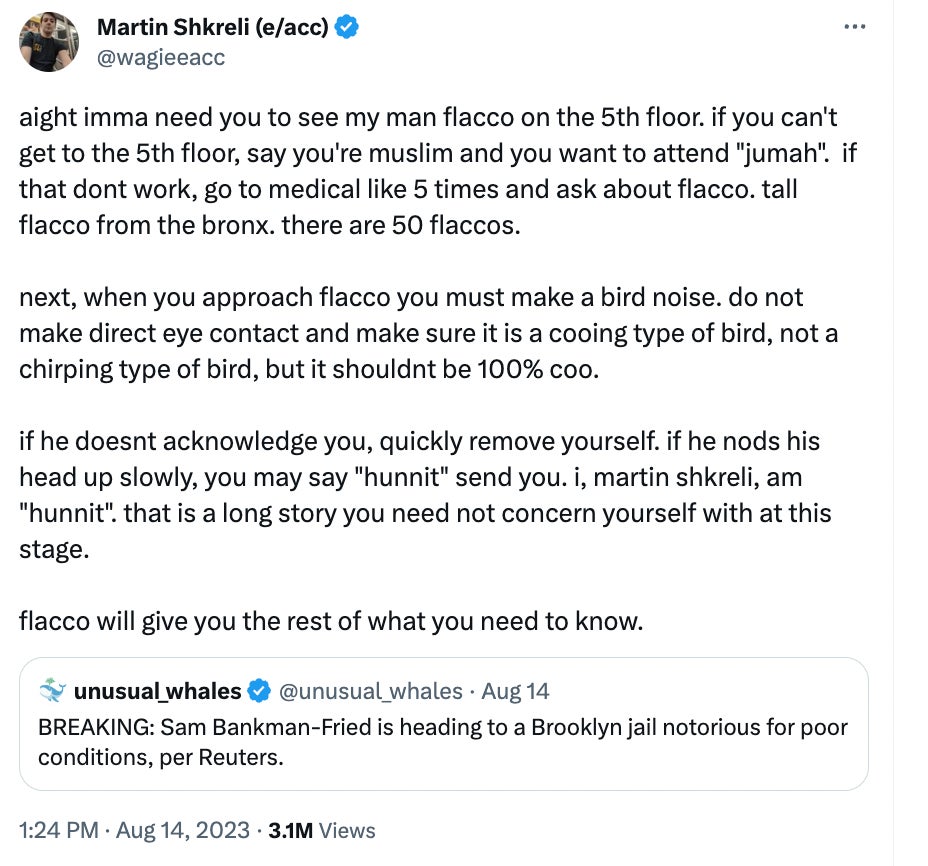Click the verified badge beside Martin Shkreli

pyautogui.click(x=347, y=28)
